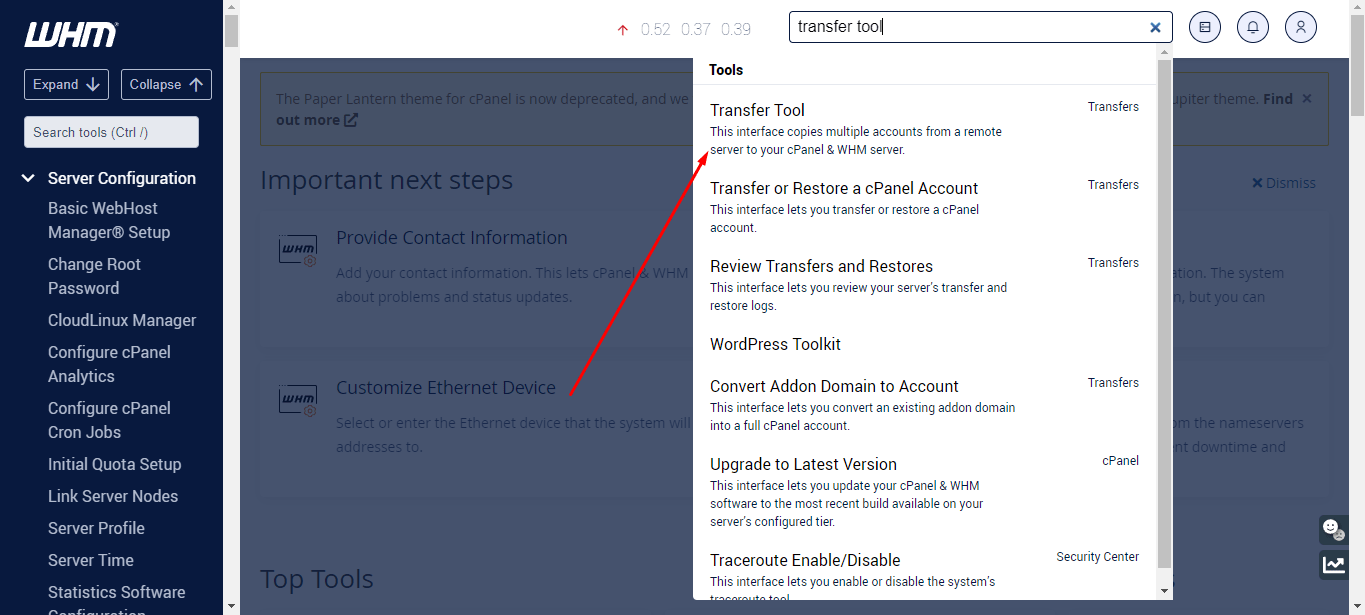Select Change Root Password in the sidebar
The image size is (1365, 615).
(x=94, y=276)
